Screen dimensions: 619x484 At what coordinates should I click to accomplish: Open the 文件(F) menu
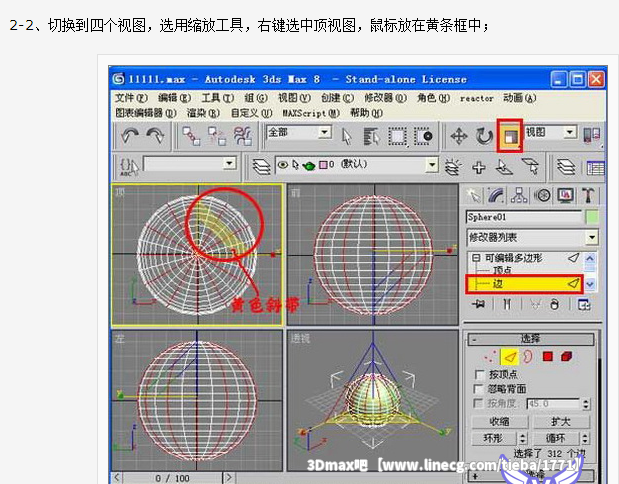[x=131, y=98]
